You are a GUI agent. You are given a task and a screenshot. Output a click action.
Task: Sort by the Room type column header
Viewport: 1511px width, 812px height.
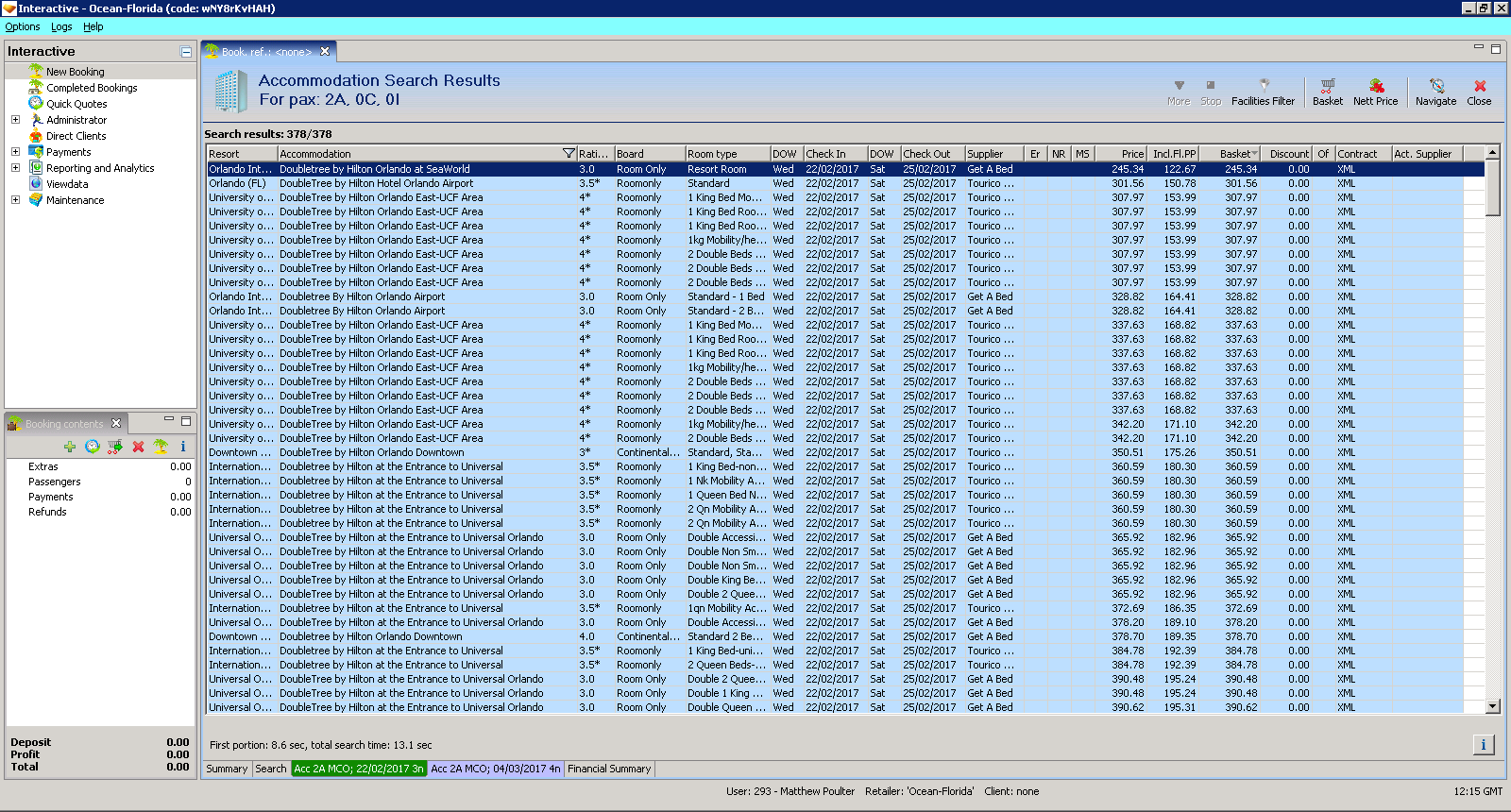click(x=728, y=154)
